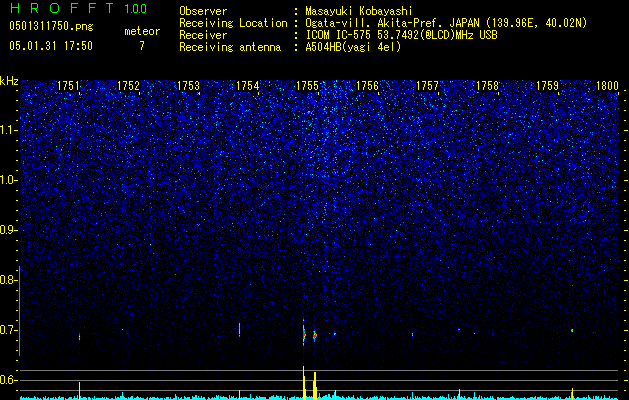Click the 1759 time marker
629x400 pixels.
point(548,85)
